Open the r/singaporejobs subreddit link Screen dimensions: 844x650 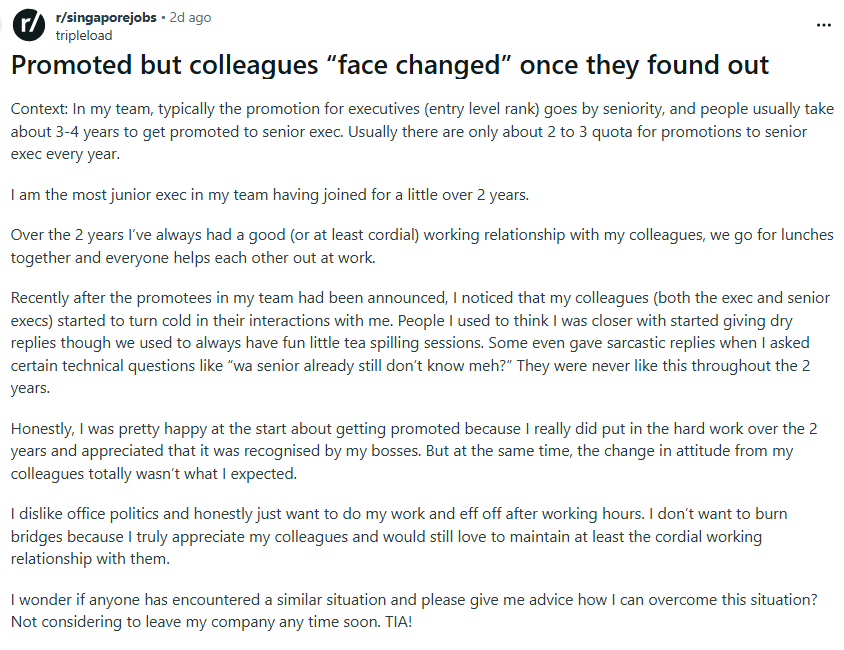110,18
